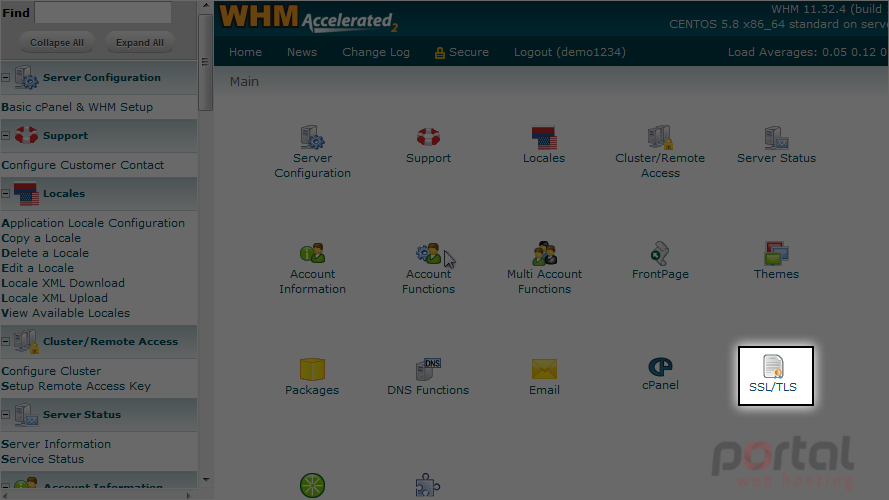This screenshot has height=500, width=889.
Task: Click the sidebar horizontal scroll right arrow
Action: [x=189, y=495]
